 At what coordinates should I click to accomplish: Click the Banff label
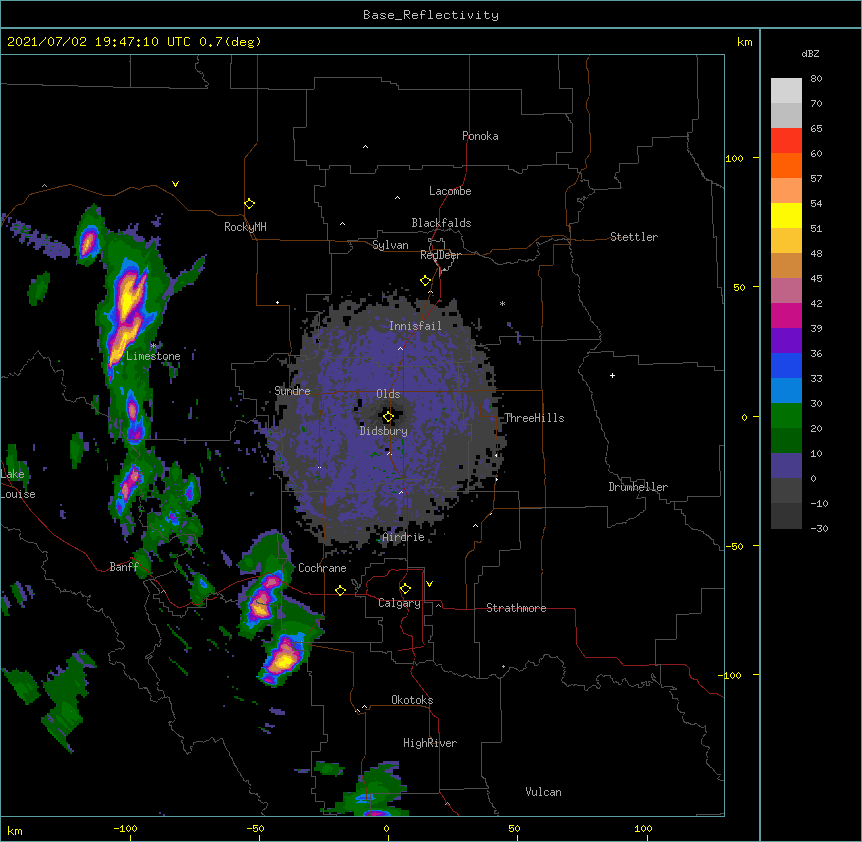(124, 567)
